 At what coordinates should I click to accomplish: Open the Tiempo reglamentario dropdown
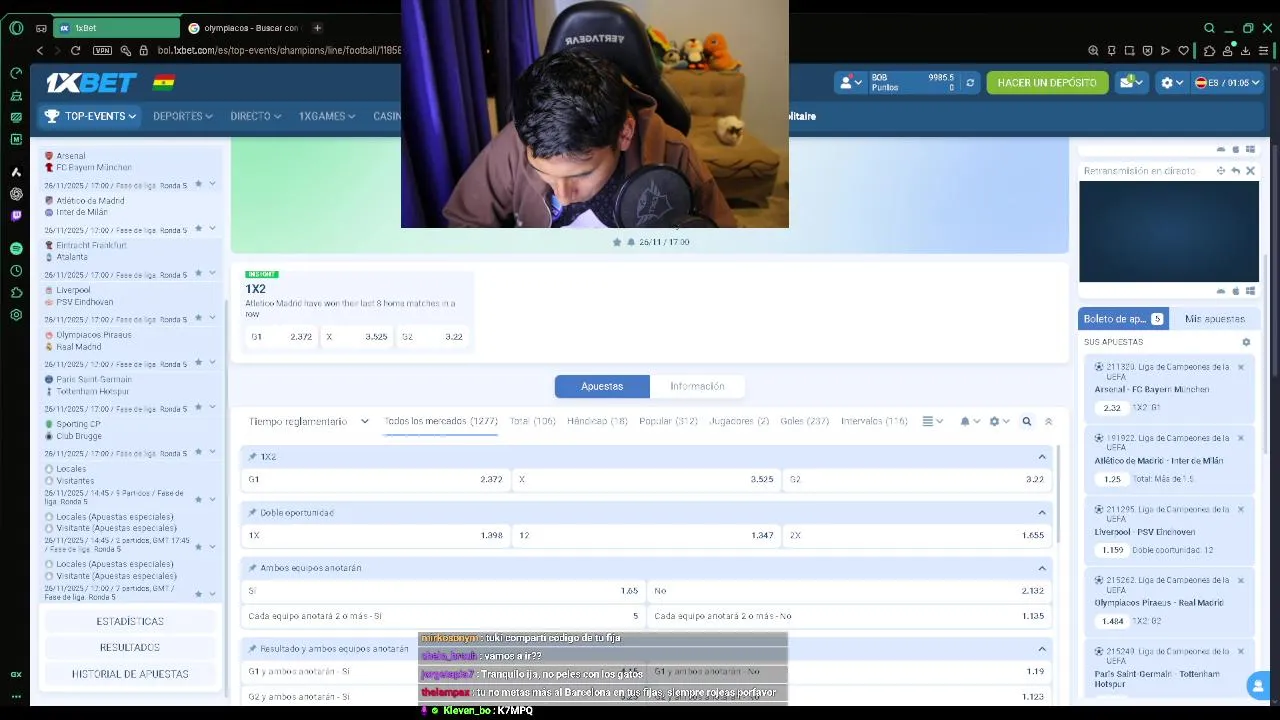[308, 421]
